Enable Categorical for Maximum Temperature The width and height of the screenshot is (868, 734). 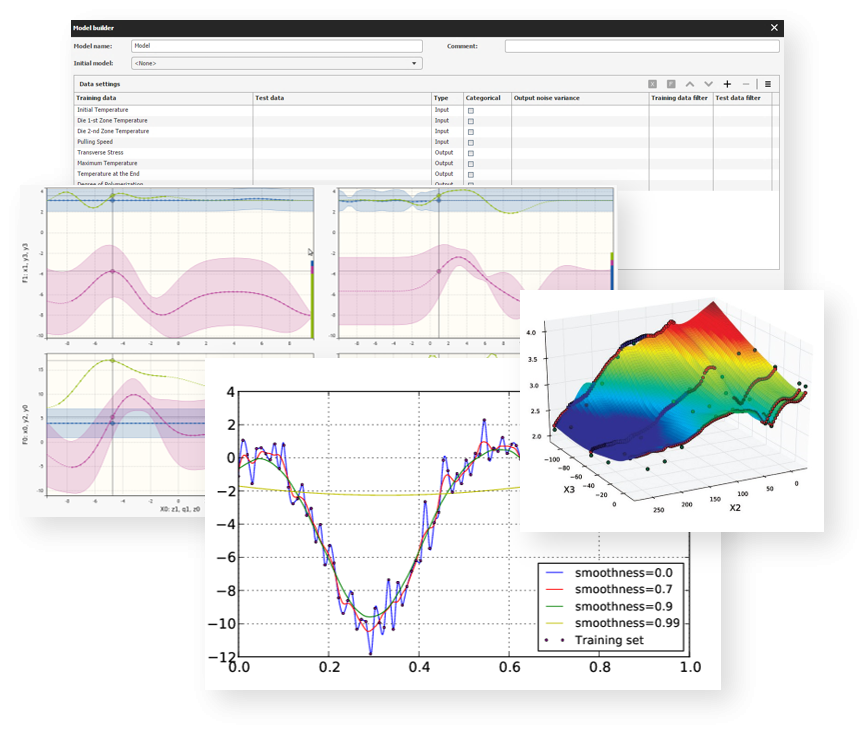[x=471, y=164]
